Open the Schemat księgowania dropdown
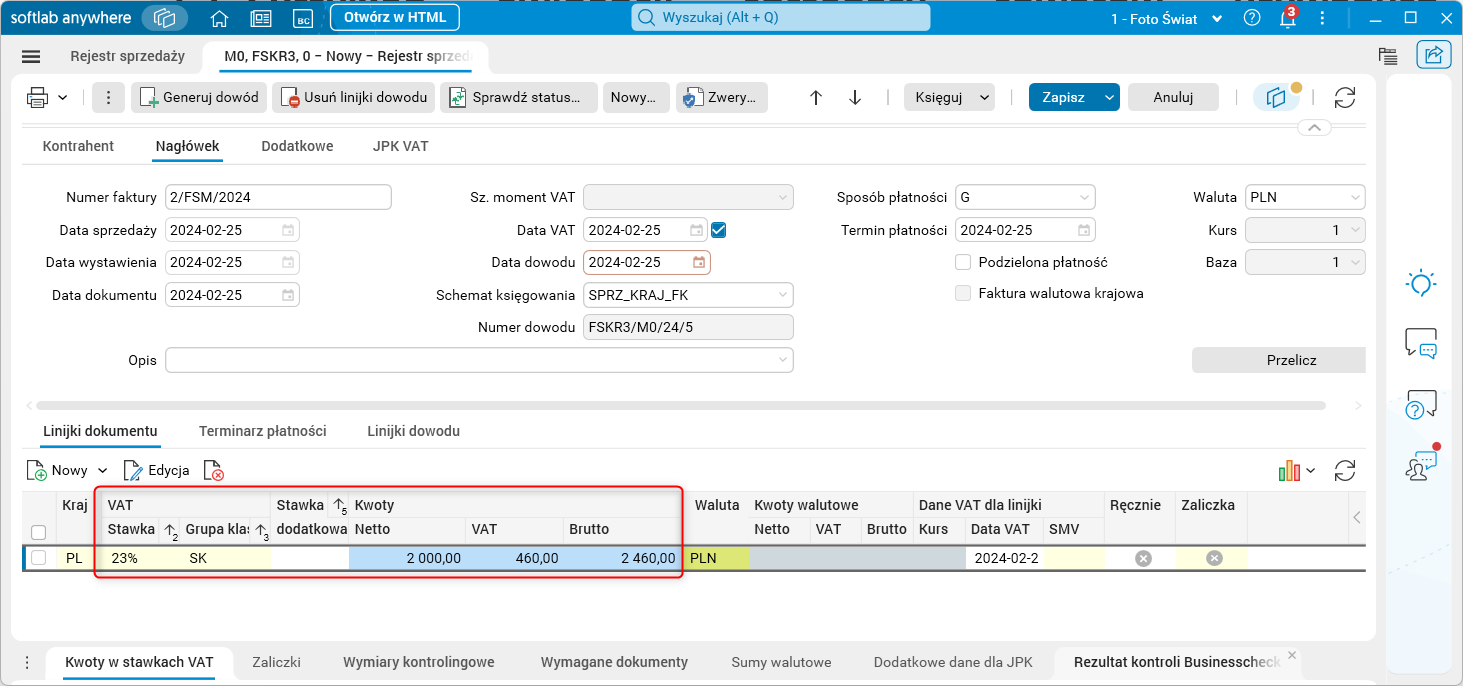 783,295
